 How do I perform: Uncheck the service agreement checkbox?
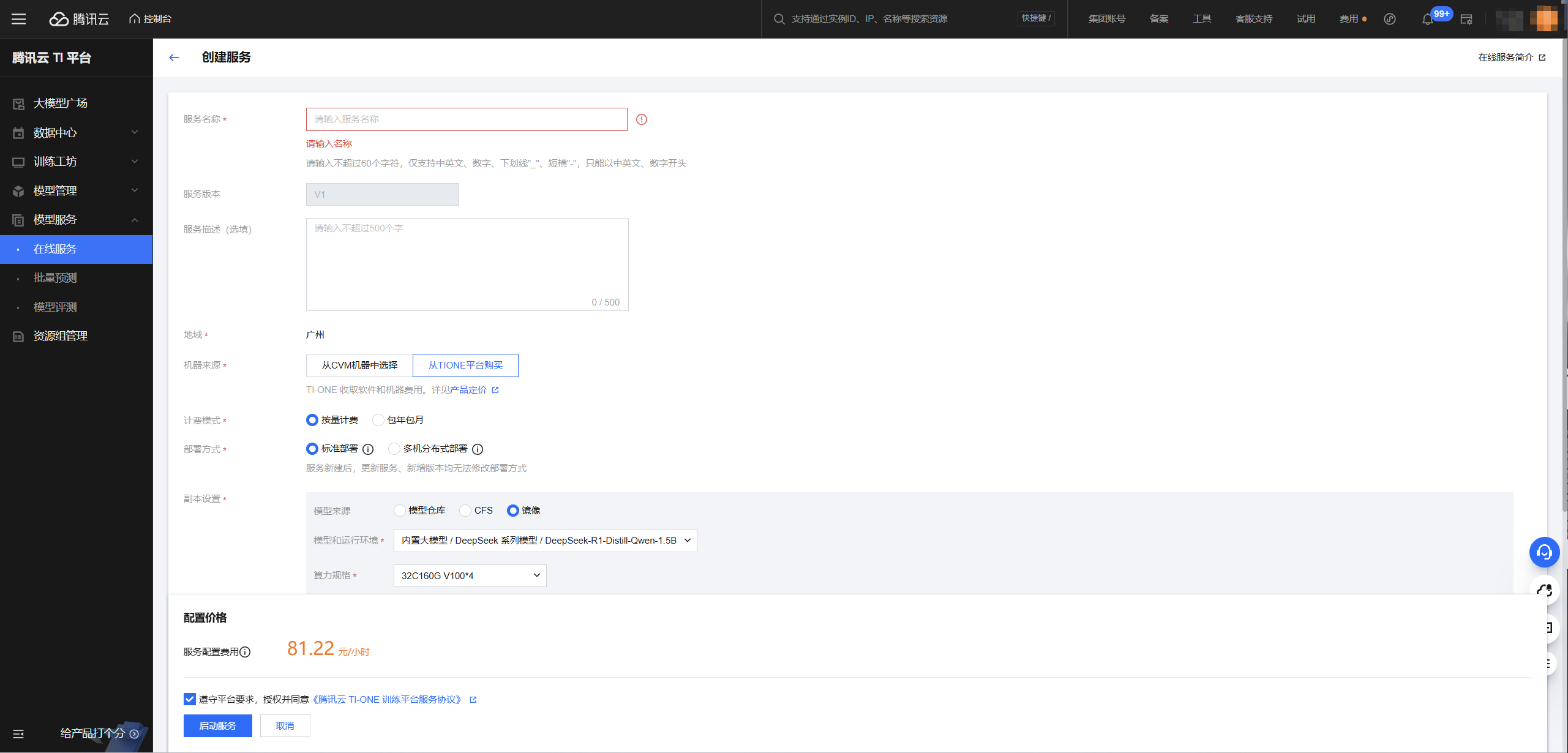coord(190,699)
